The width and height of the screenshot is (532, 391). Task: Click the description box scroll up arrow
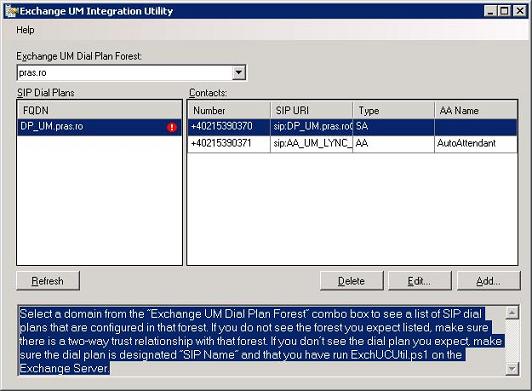click(512, 313)
